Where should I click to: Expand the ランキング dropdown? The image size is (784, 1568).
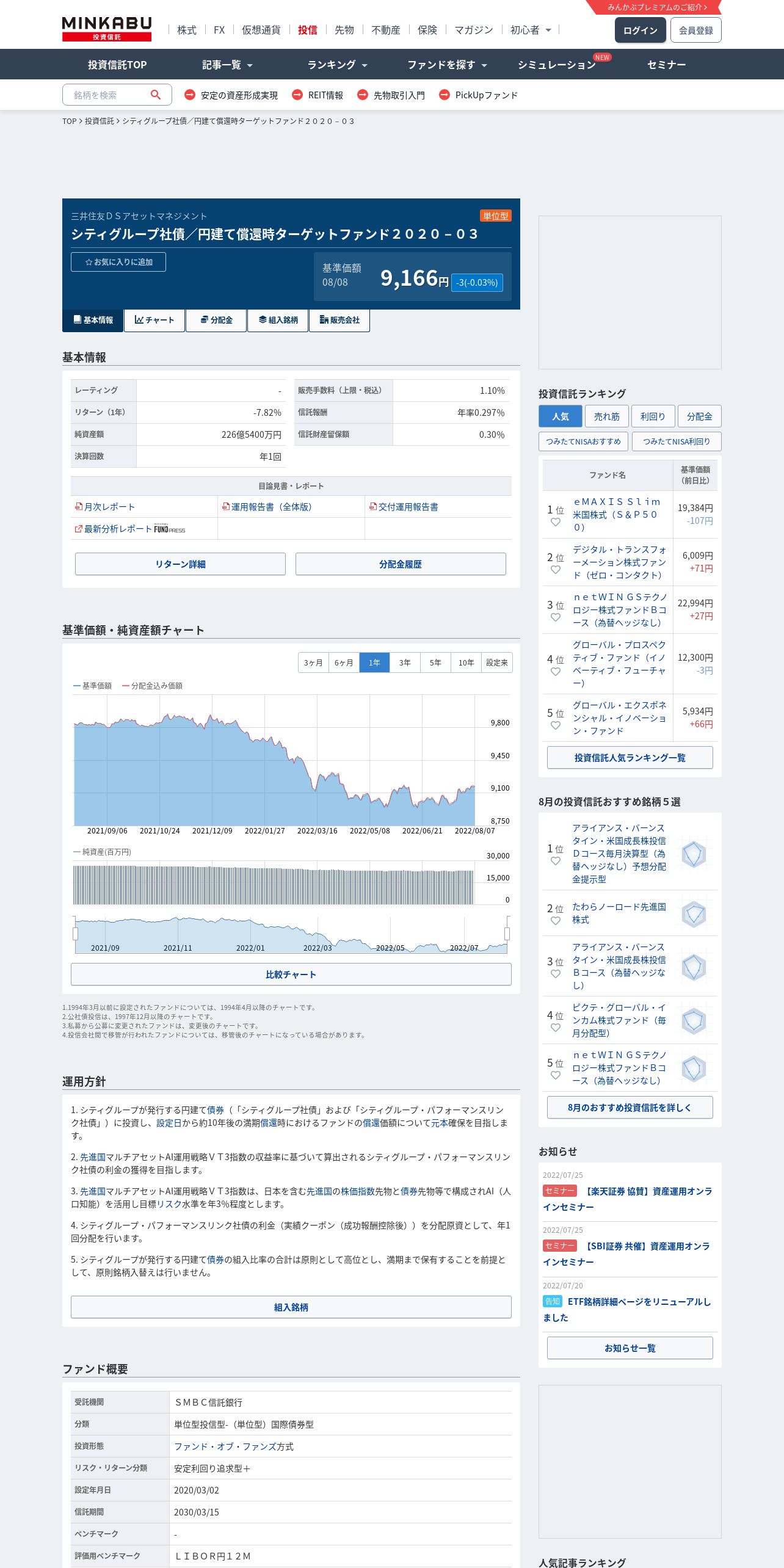(337, 65)
